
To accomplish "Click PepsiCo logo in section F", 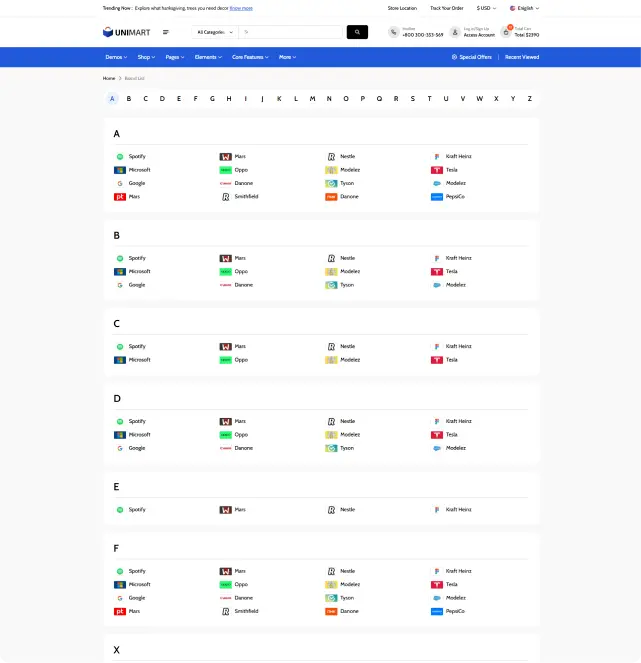I will click(x=437, y=611).
